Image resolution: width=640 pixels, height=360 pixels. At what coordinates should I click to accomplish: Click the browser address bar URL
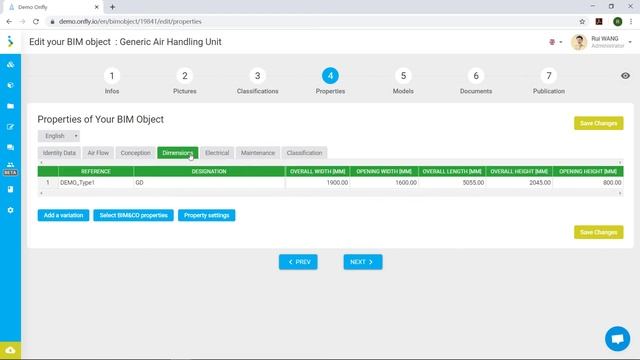tap(130, 22)
